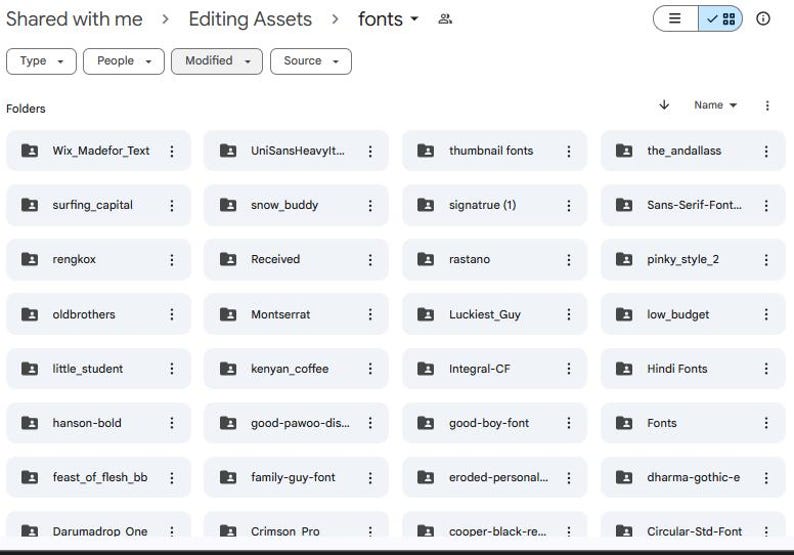Open the People filter dropdown
The image size is (794, 555).
[x=124, y=61]
